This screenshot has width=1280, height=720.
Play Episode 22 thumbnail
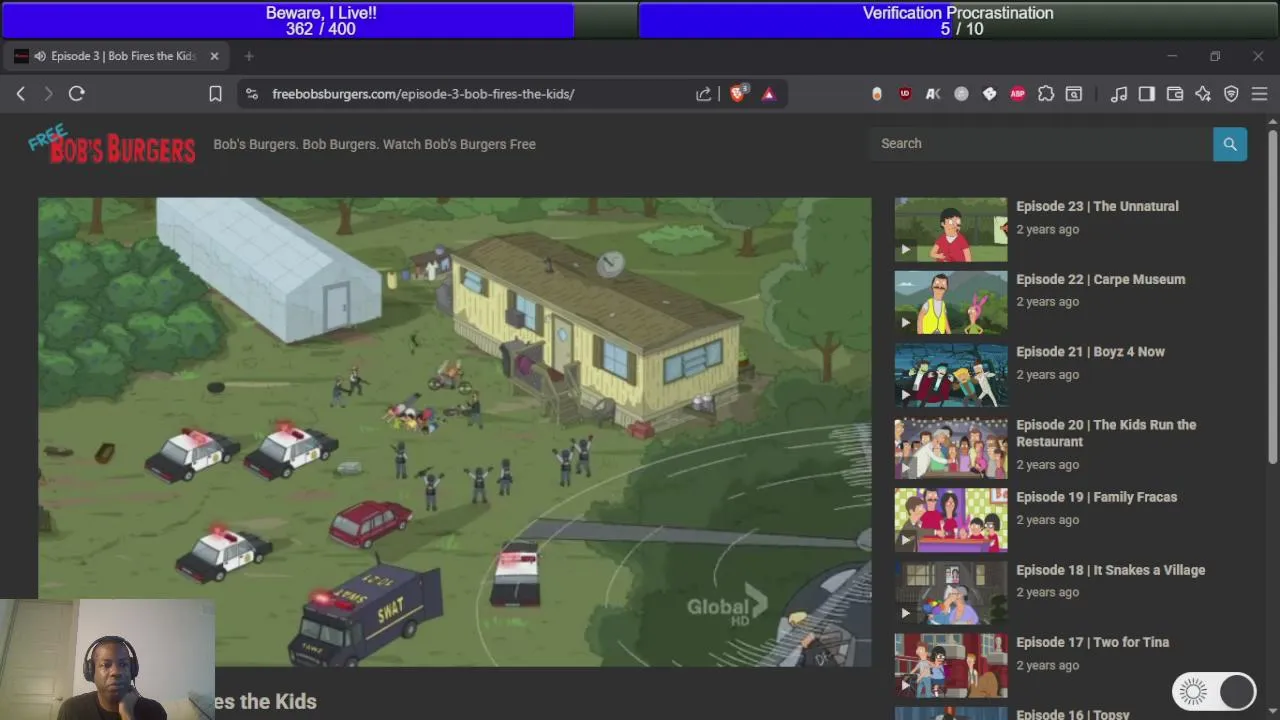tap(951, 302)
